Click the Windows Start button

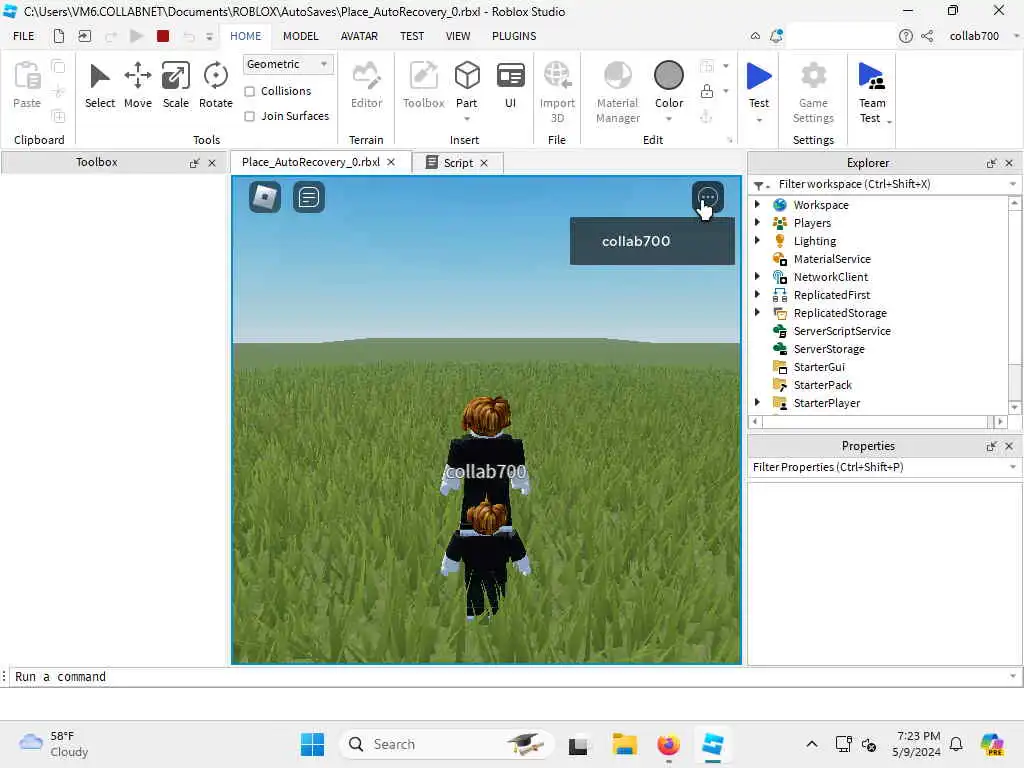pos(312,744)
